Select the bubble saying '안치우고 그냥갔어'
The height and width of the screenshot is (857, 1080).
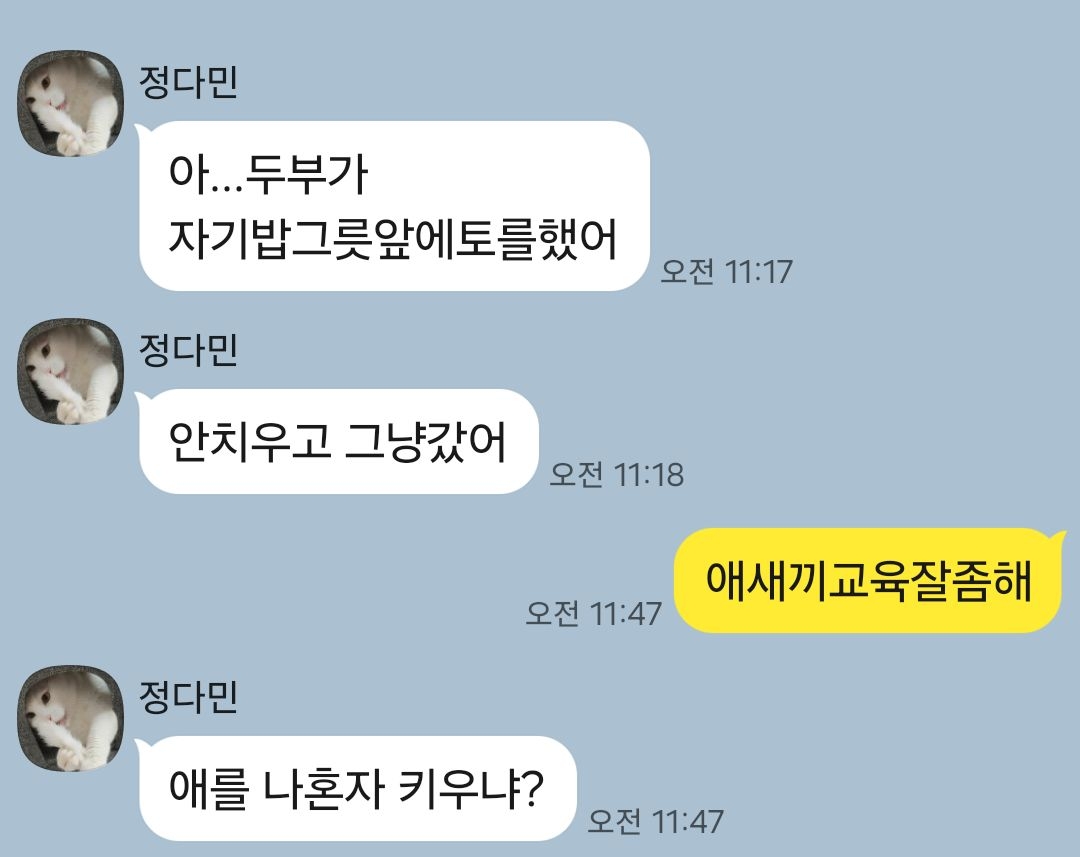coord(338,442)
